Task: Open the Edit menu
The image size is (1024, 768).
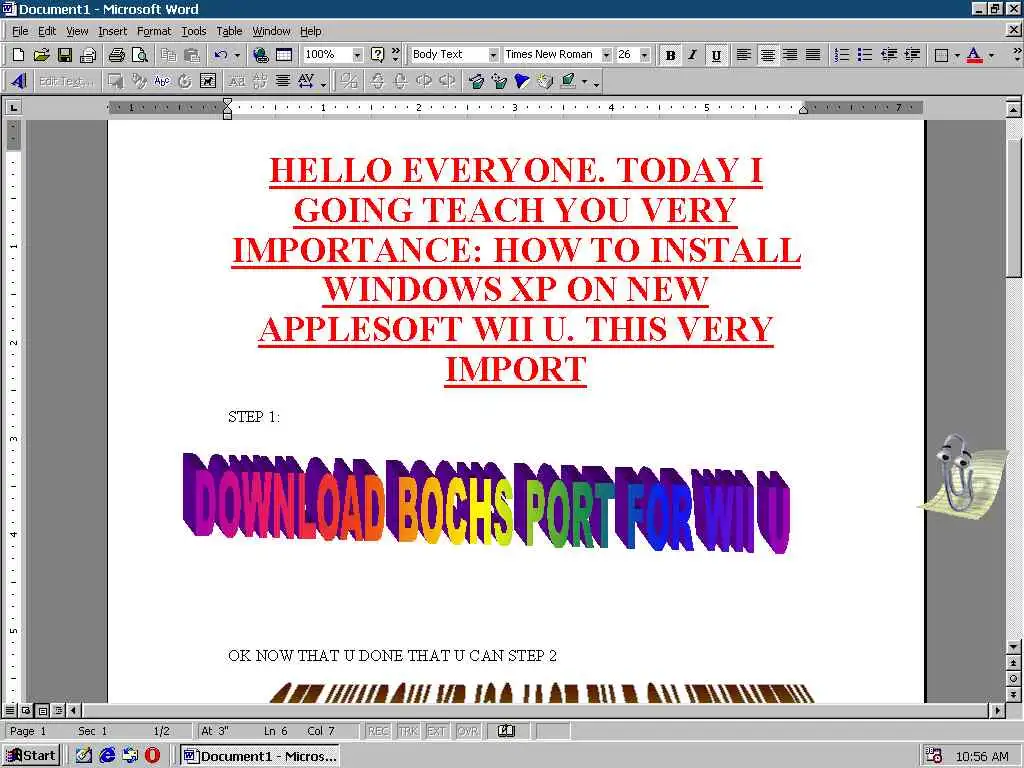Action: click(x=46, y=31)
